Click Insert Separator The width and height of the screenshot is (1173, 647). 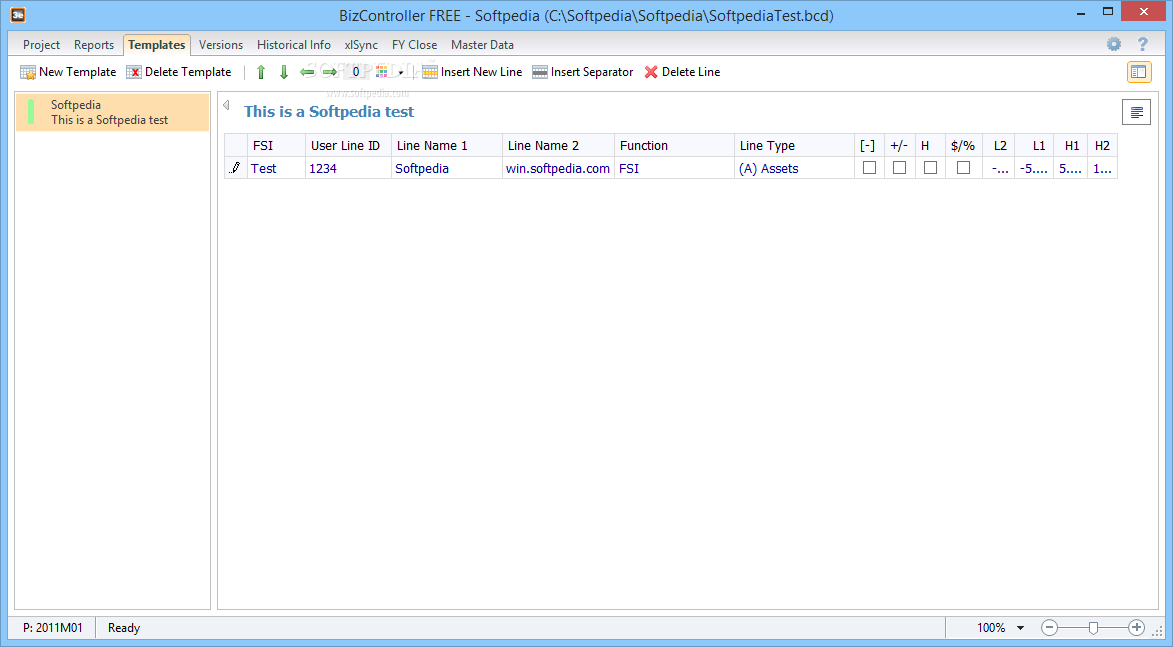(583, 72)
